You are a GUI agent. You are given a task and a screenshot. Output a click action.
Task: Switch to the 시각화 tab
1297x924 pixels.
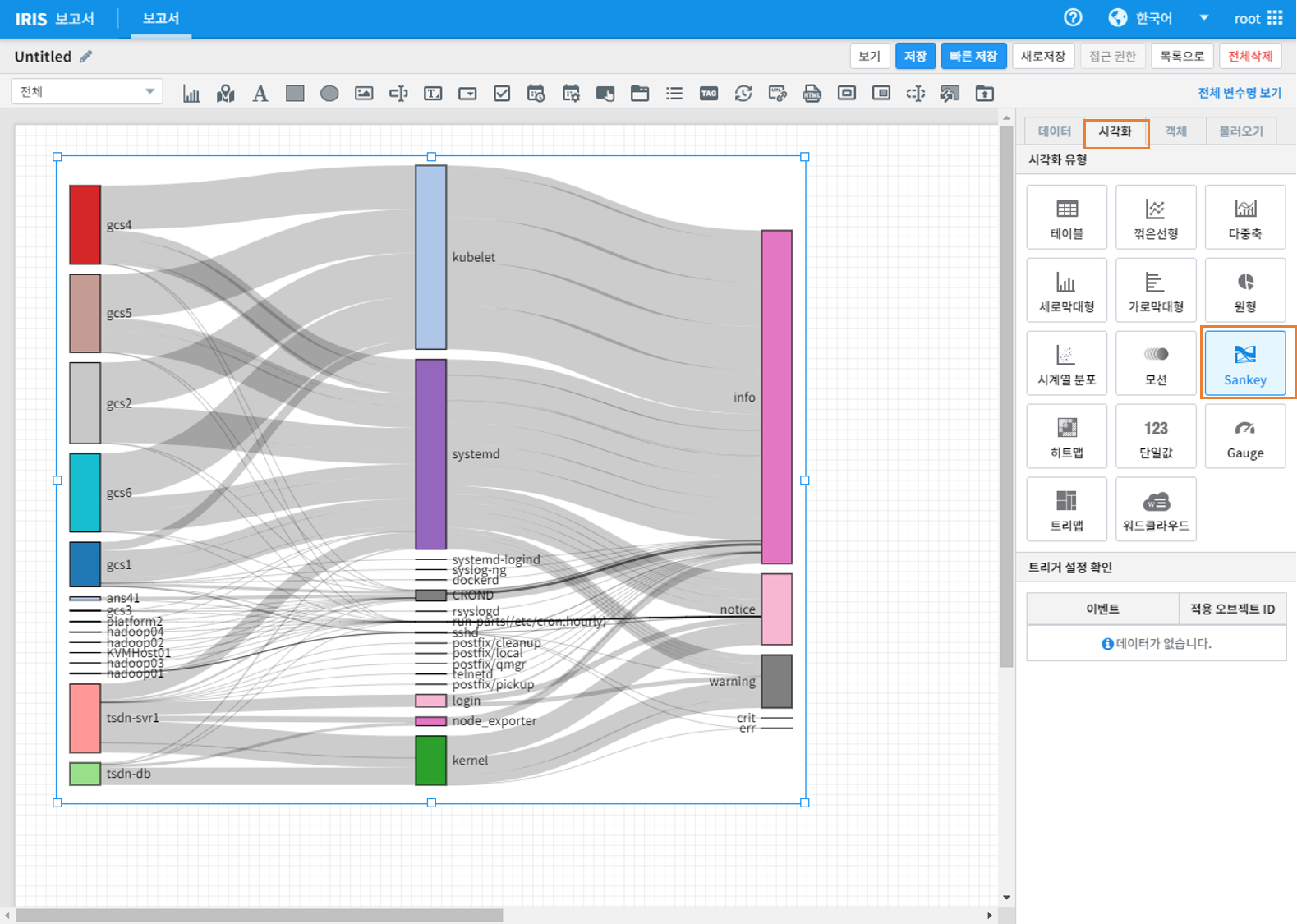(x=1115, y=131)
